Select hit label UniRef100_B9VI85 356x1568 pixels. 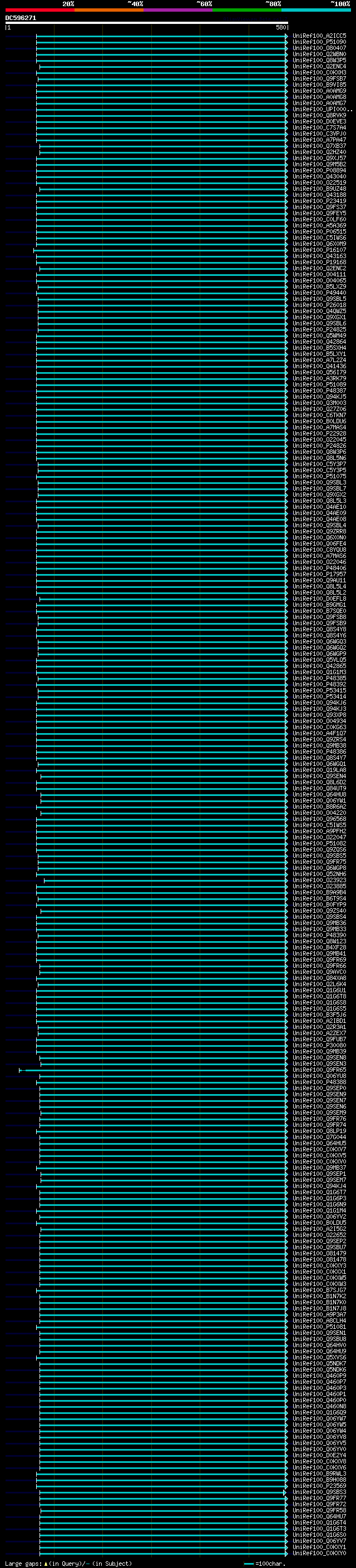319,85
